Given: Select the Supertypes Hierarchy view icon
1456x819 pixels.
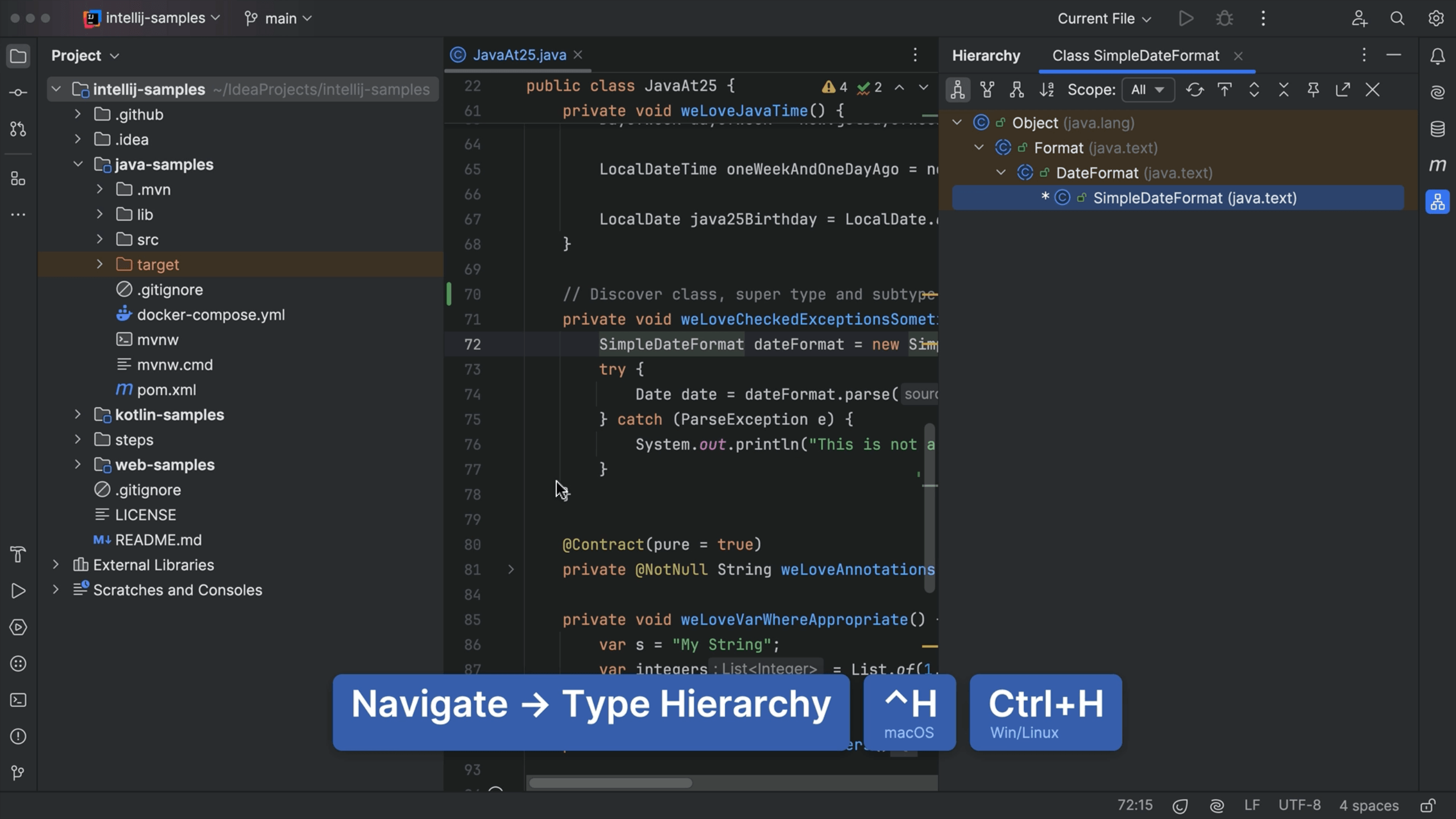Looking at the screenshot, I should point(987,89).
